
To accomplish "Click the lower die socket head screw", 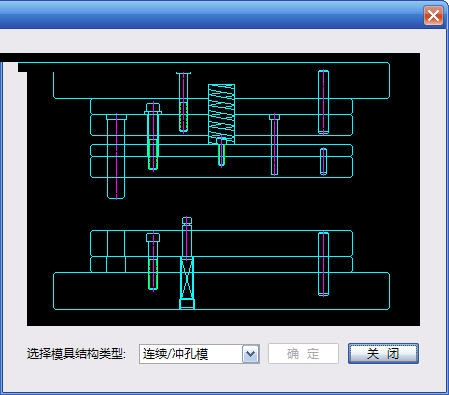I will [x=153, y=261].
